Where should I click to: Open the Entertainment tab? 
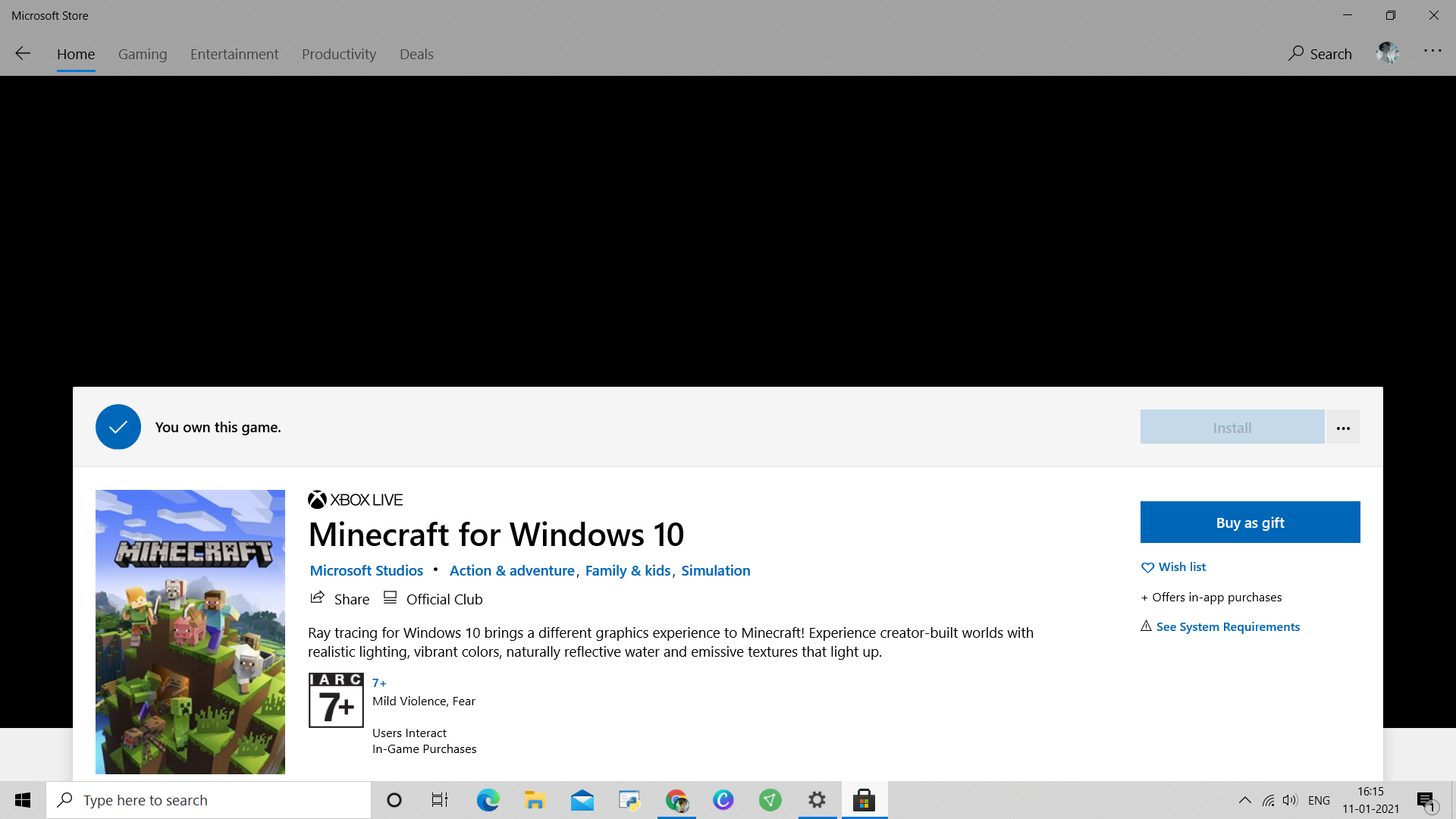pos(234,54)
